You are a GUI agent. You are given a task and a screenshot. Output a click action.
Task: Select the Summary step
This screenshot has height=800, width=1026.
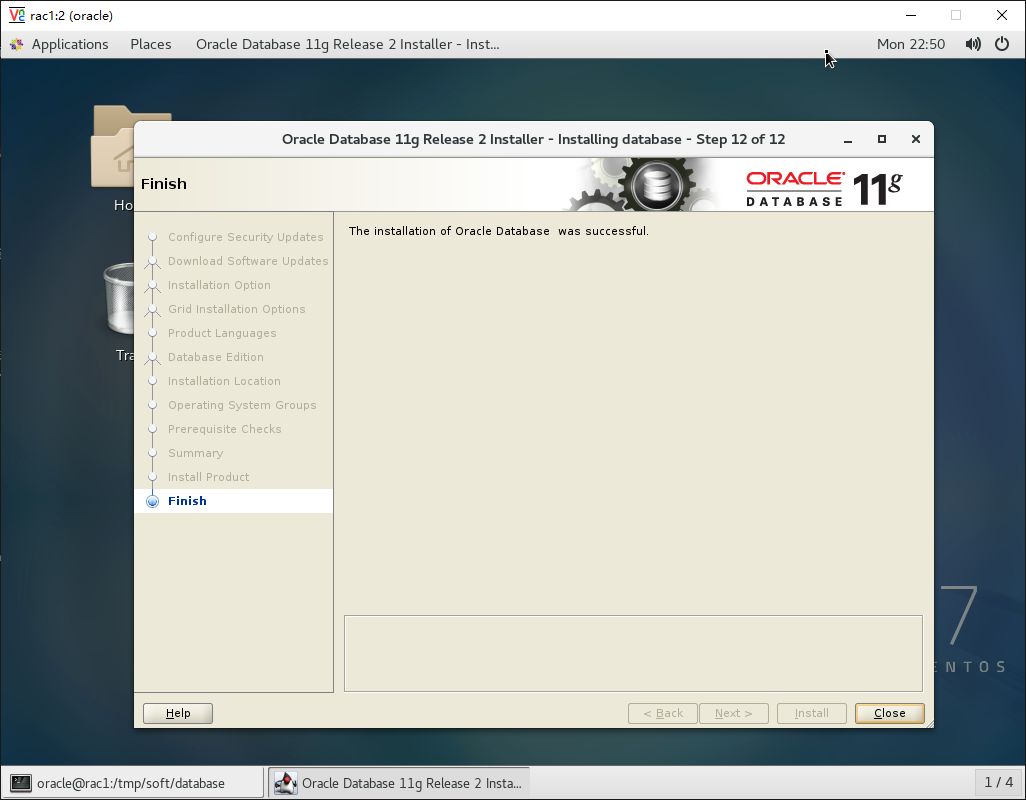pos(195,453)
